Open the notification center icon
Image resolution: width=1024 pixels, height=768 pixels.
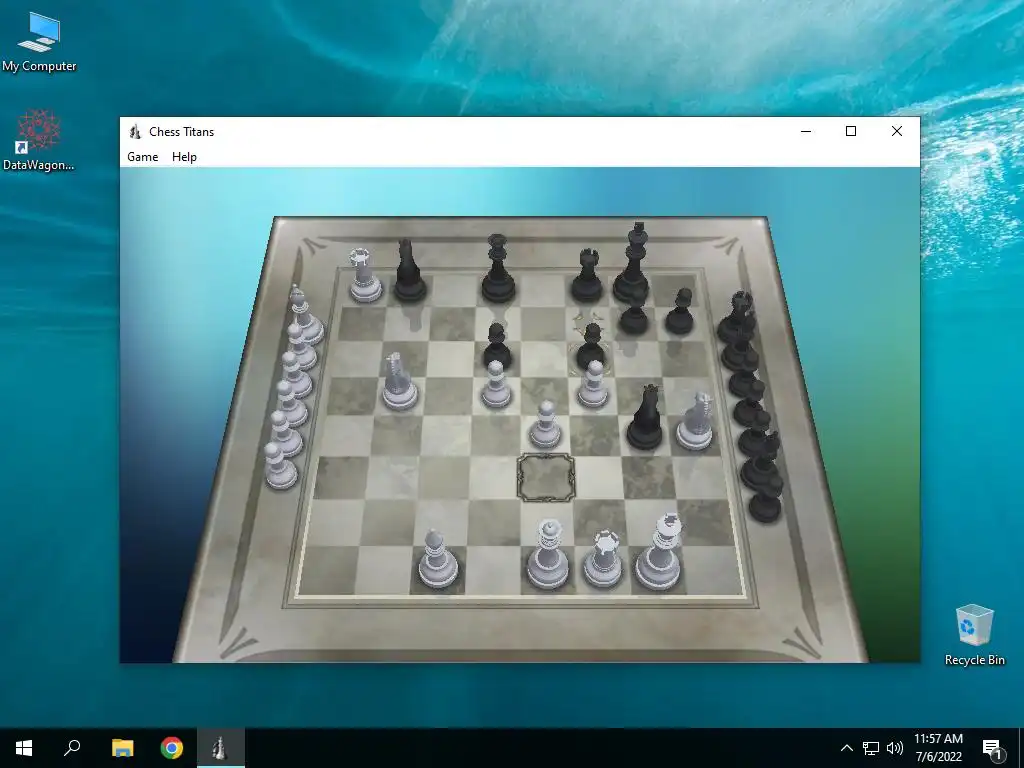point(992,749)
